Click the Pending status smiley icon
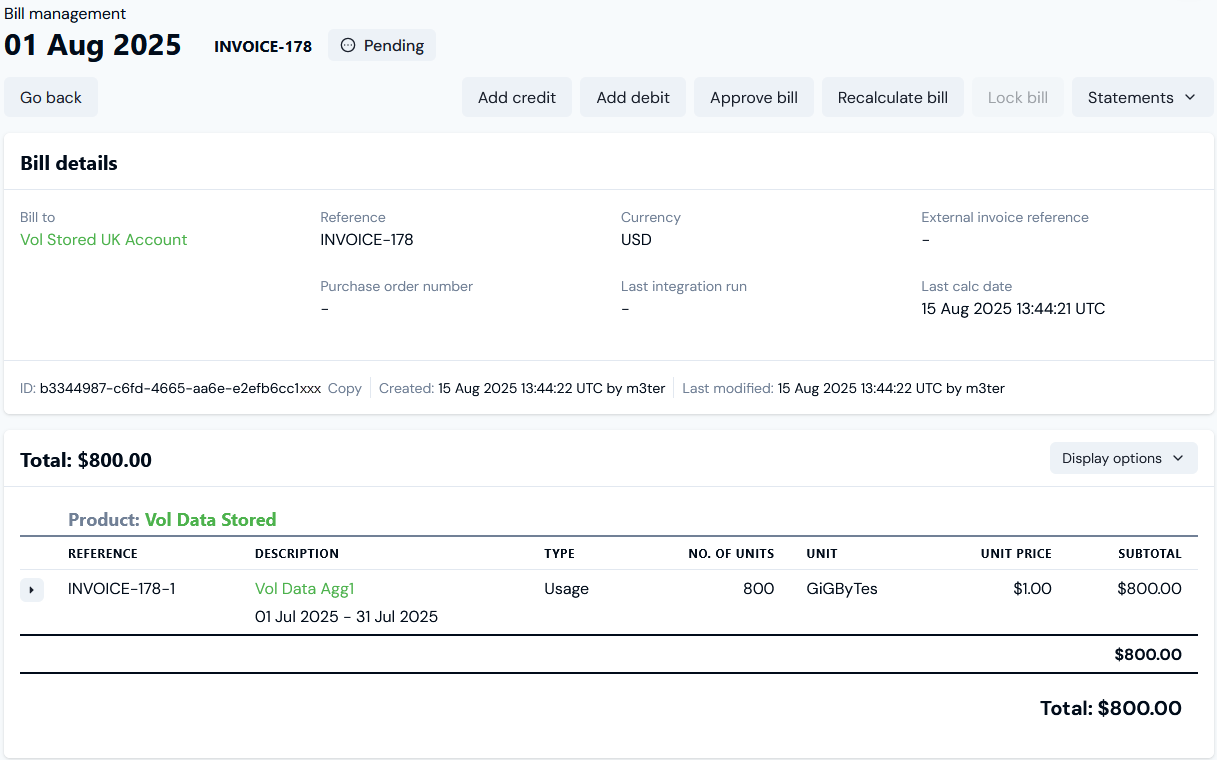This screenshot has width=1217, height=760. pos(348,45)
